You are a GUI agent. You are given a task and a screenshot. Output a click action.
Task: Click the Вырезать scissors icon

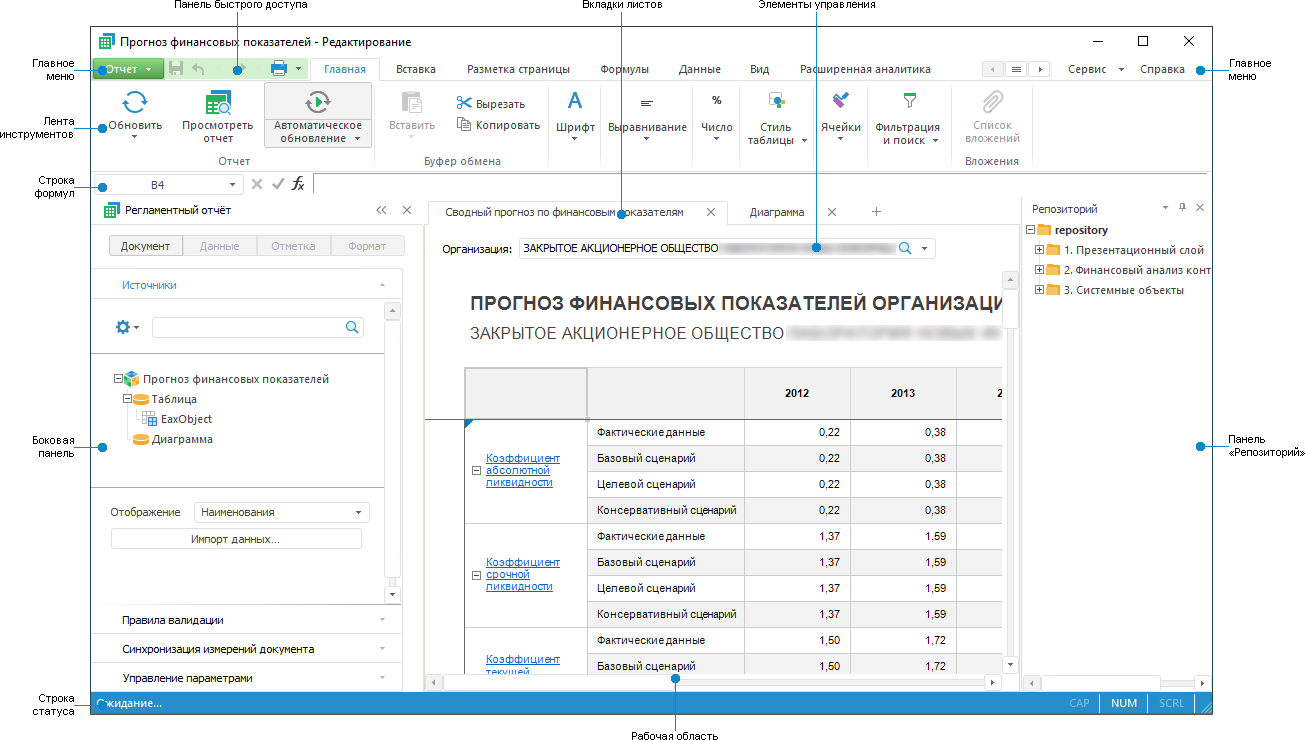point(464,103)
